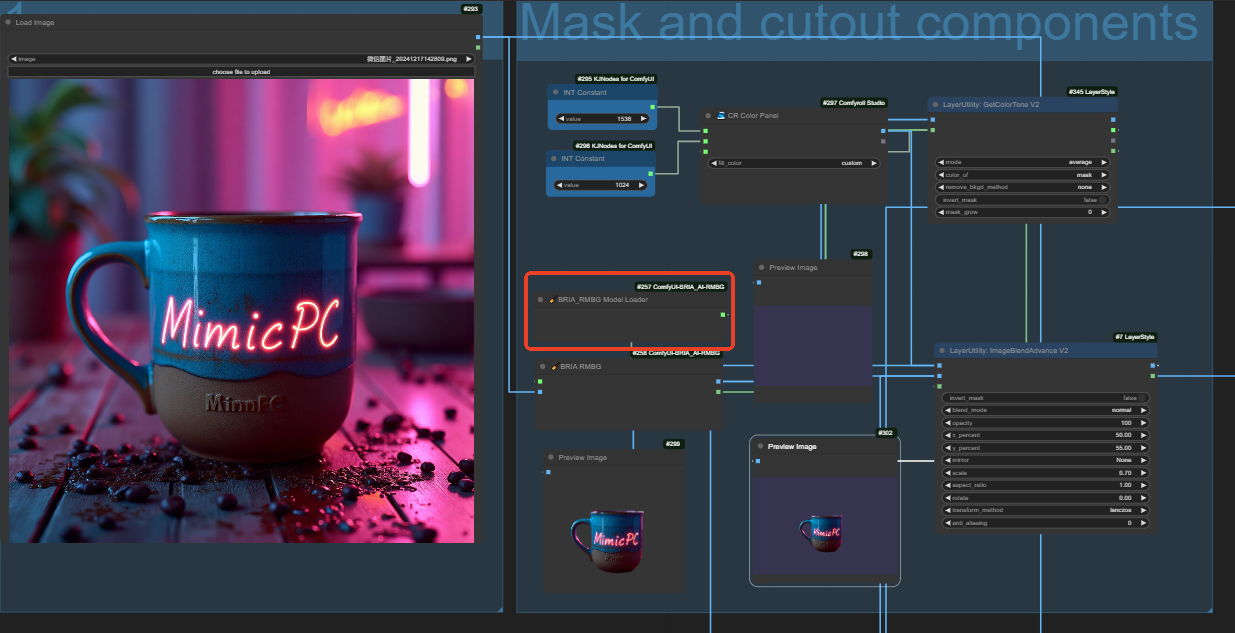Collapse the Load Image node via its dot

pos(8,22)
